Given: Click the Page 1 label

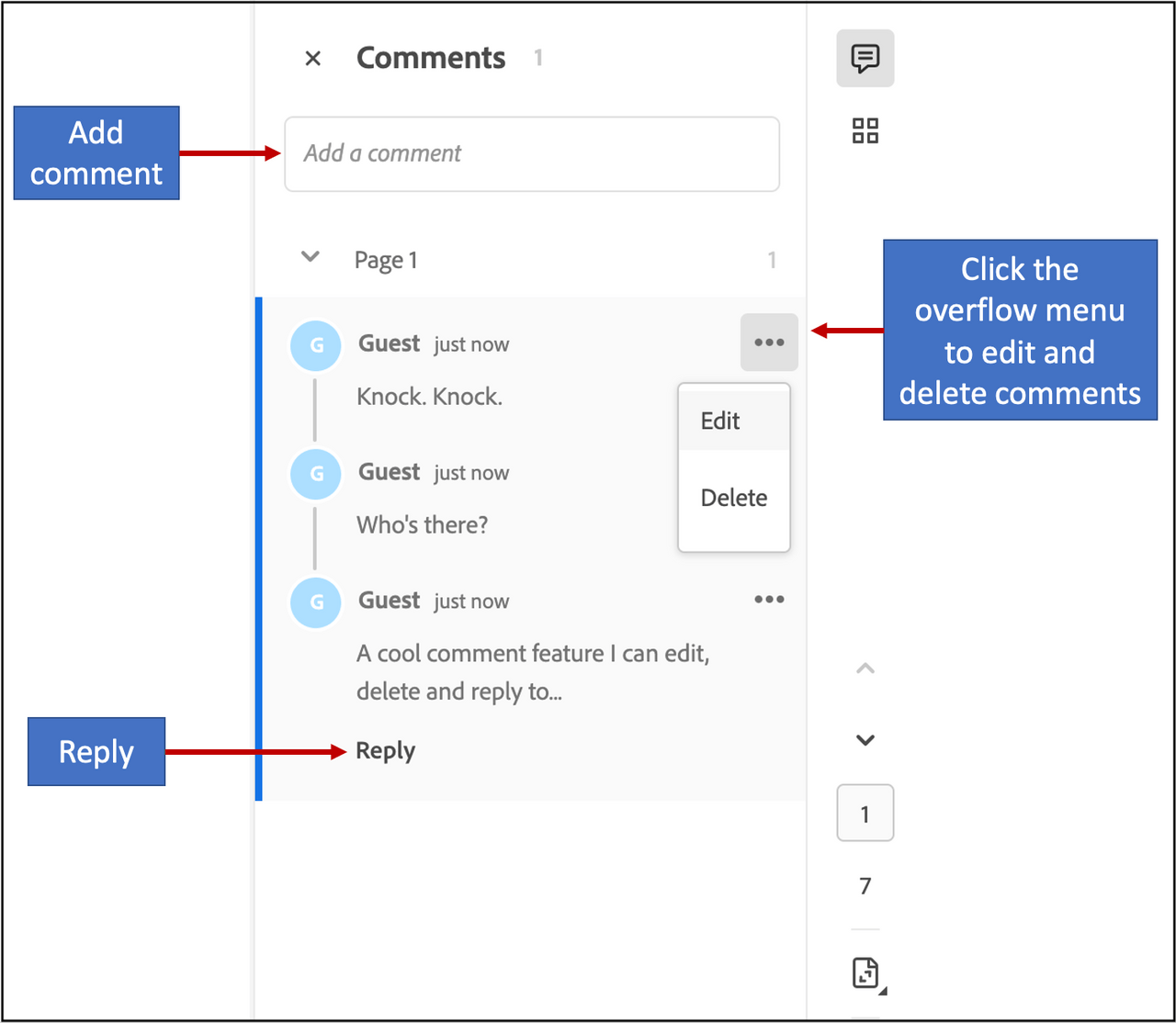Looking at the screenshot, I should (x=386, y=261).
